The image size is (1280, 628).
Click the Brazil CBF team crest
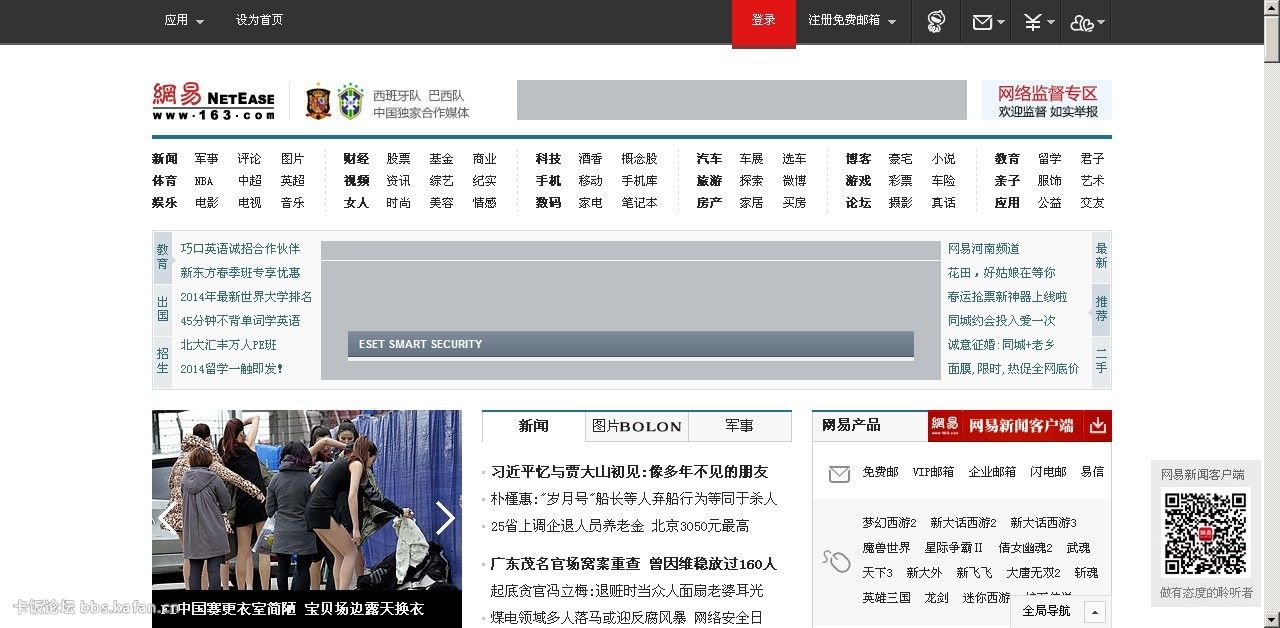point(350,101)
